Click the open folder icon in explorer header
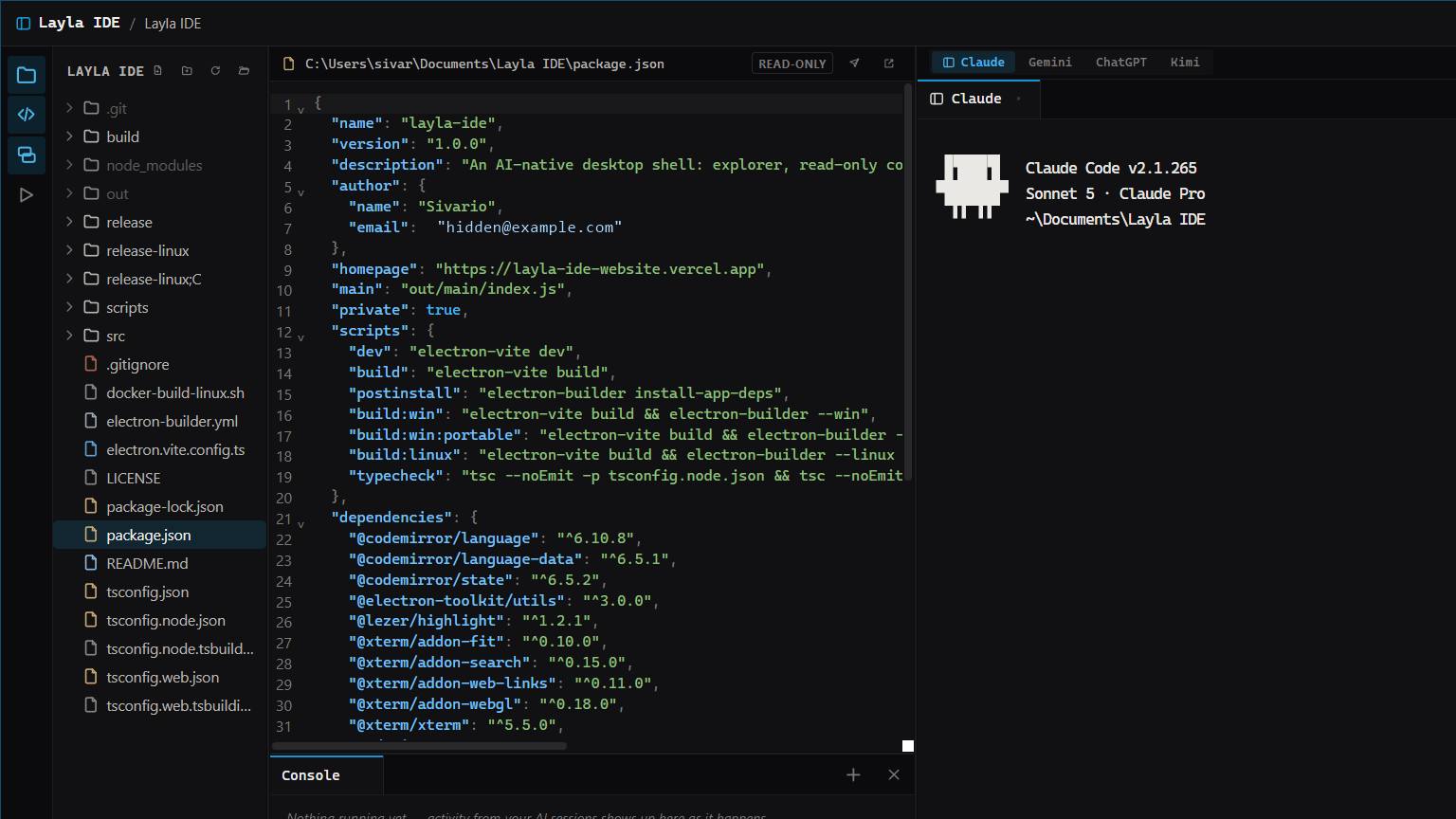Viewport: 1456px width, 819px height. point(244,71)
